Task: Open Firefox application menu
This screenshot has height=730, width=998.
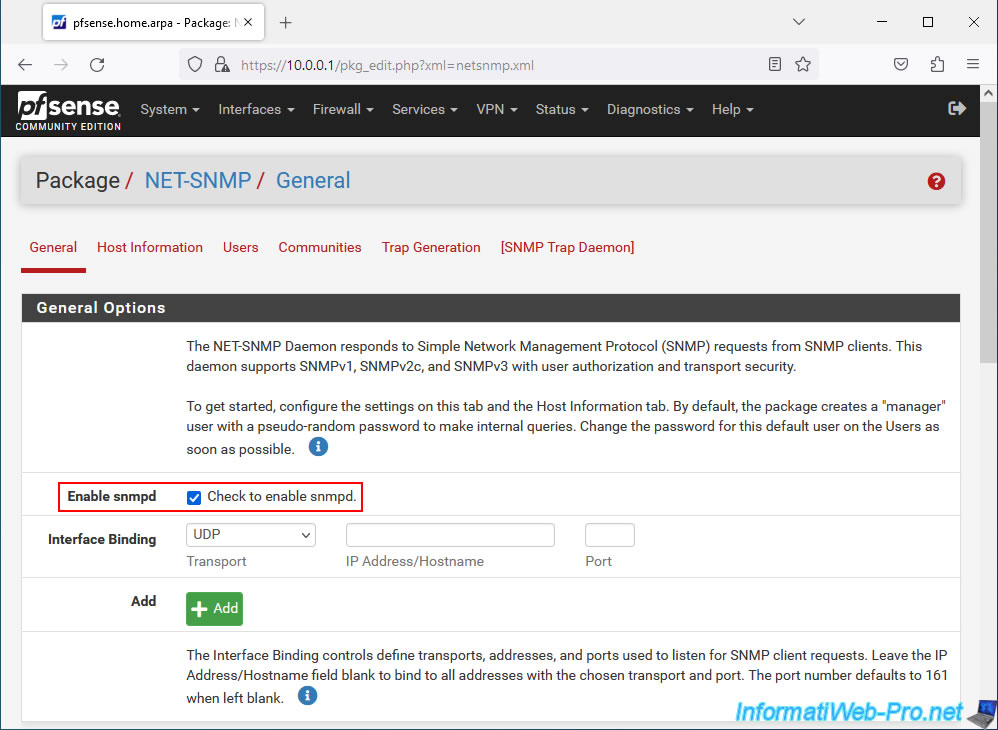Action: point(973,64)
